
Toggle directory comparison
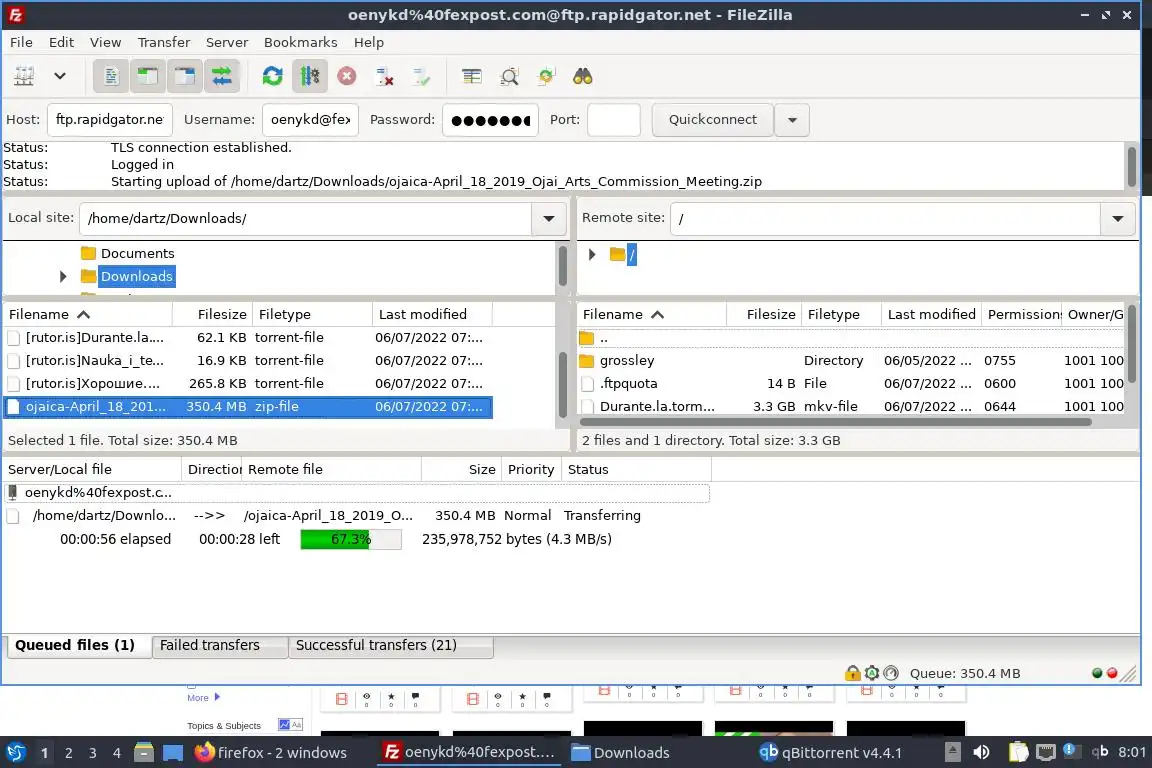coord(509,76)
